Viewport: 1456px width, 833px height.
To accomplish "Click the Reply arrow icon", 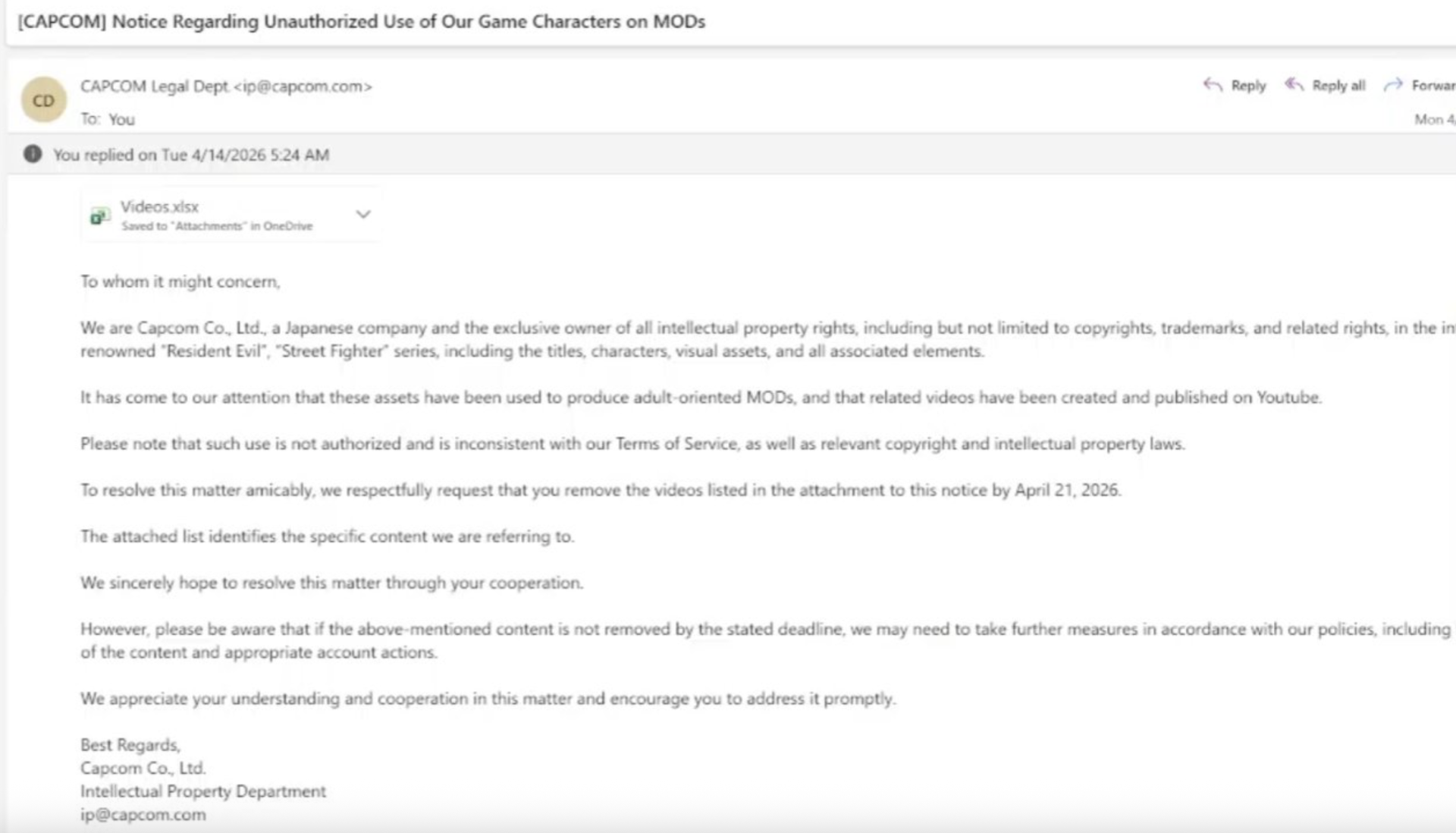I will 1213,85.
